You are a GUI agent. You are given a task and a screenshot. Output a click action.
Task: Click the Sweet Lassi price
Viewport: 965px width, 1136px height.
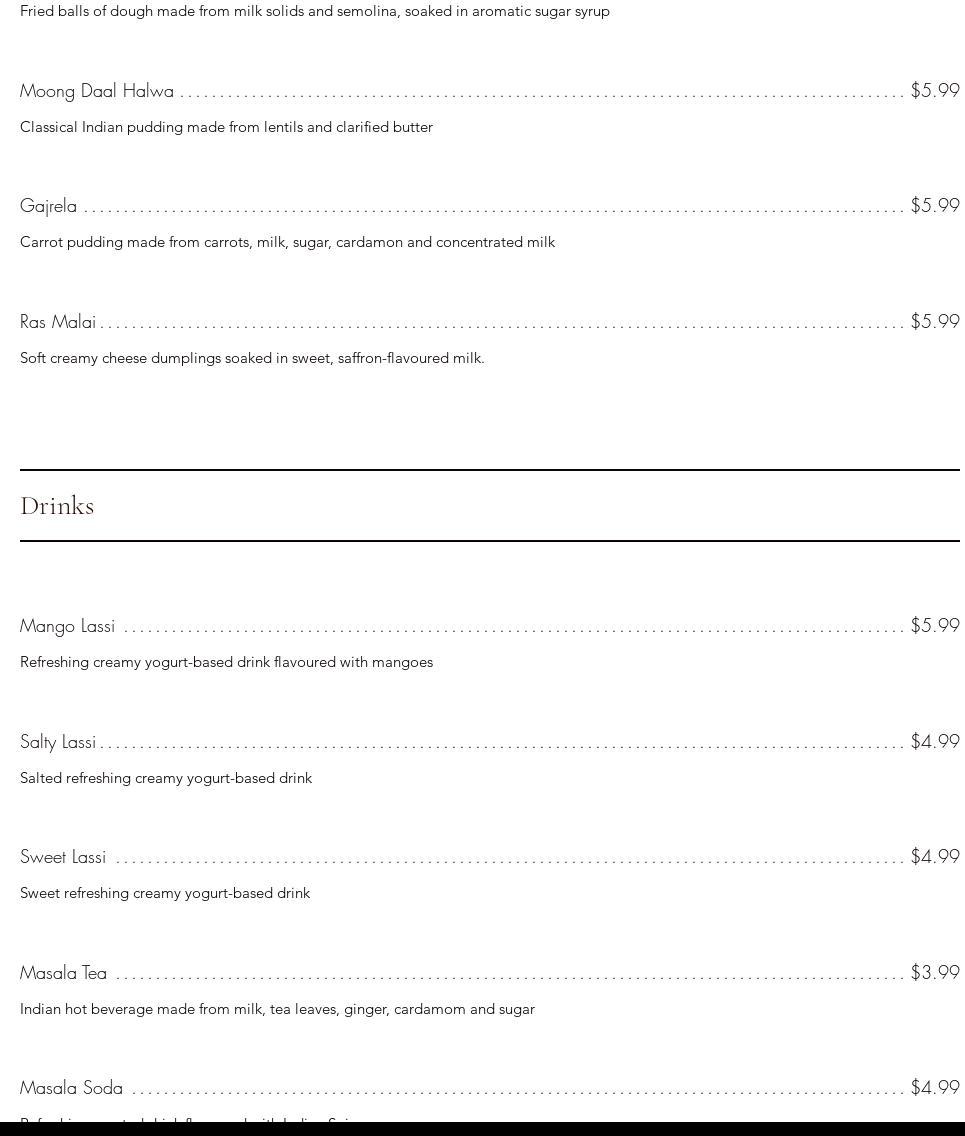tap(935, 857)
